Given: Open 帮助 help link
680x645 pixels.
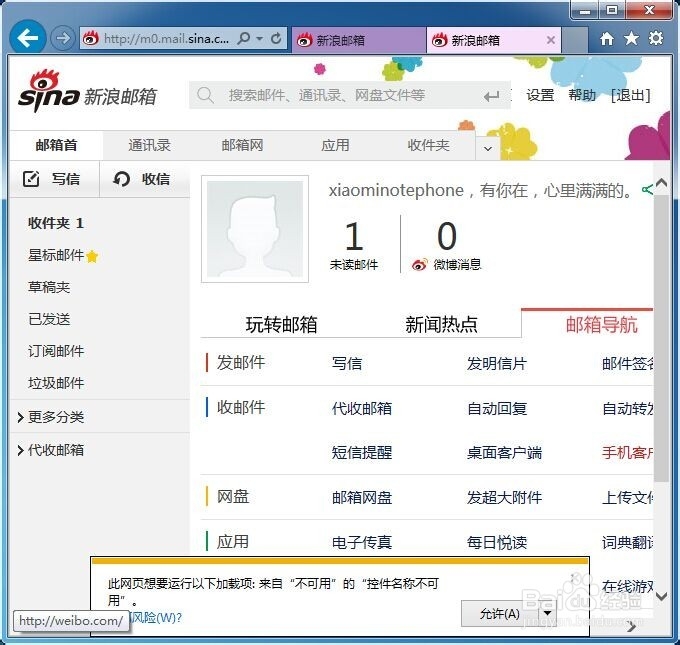Looking at the screenshot, I should (x=582, y=95).
